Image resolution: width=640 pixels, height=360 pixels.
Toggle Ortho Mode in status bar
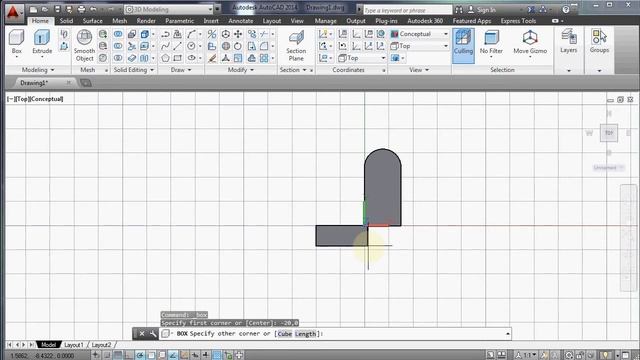[x=129, y=355]
